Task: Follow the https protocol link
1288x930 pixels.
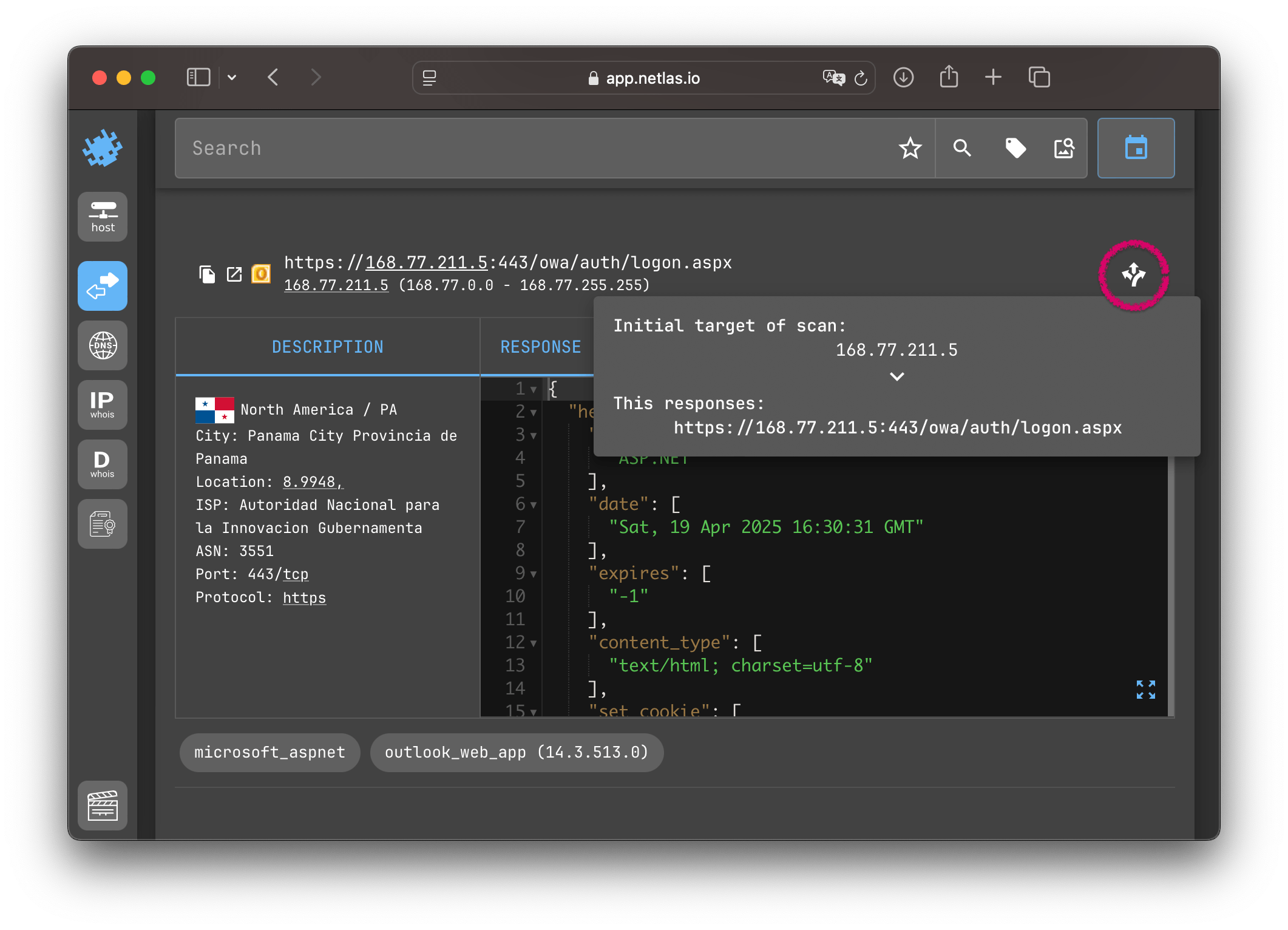Action: pyautogui.click(x=304, y=598)
